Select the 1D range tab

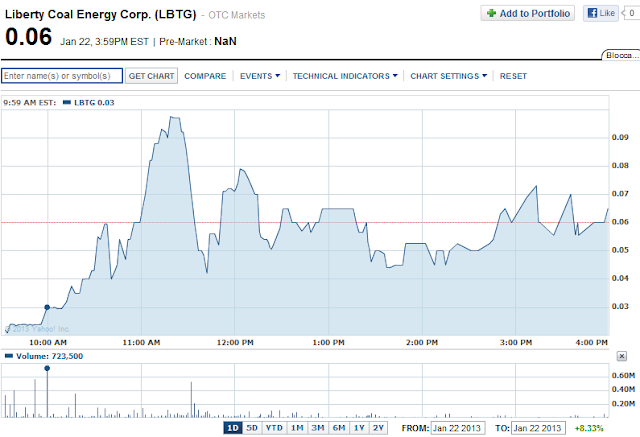point(233,428)
